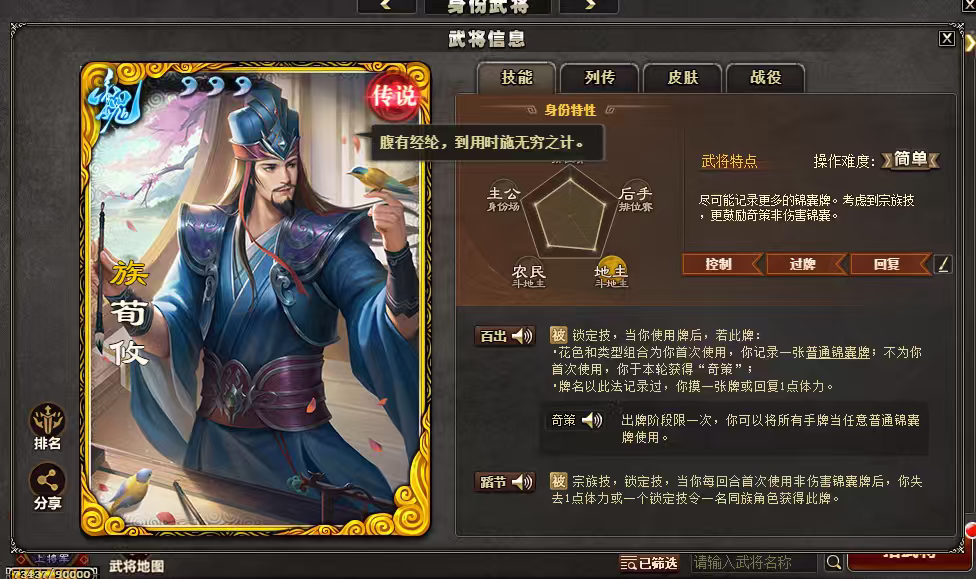Switch to the 列传 tab
The height and width of the screenshot is (579, 976).
(599, 78)
